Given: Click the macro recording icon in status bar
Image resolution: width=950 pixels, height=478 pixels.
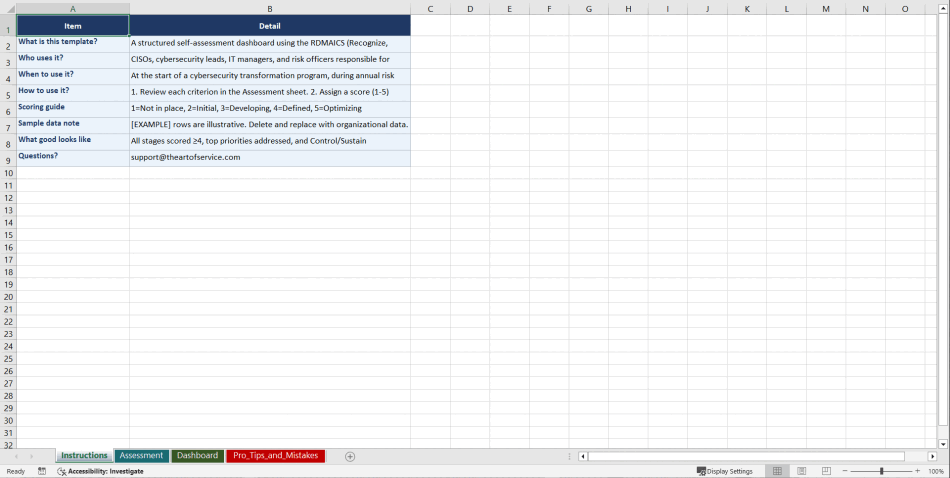Looking at the screenshot, I should click(42, 471).
